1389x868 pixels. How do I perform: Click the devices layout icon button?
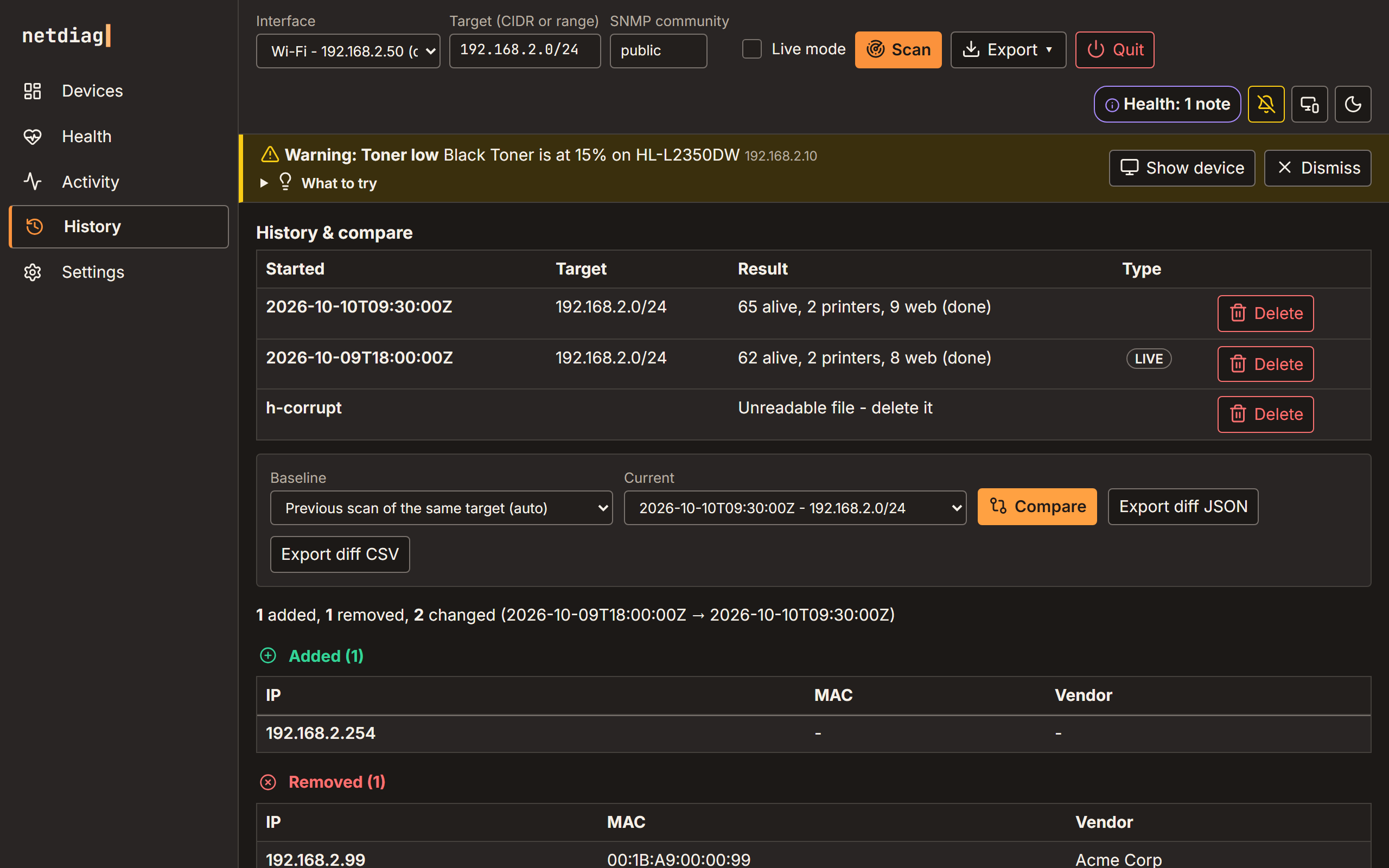coord(1309,104)
